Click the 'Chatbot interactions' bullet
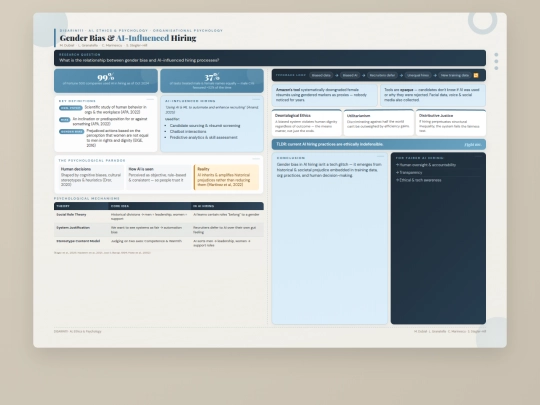Image resolution: width=540 pixels, height=405 pixels. click(188, 132)
